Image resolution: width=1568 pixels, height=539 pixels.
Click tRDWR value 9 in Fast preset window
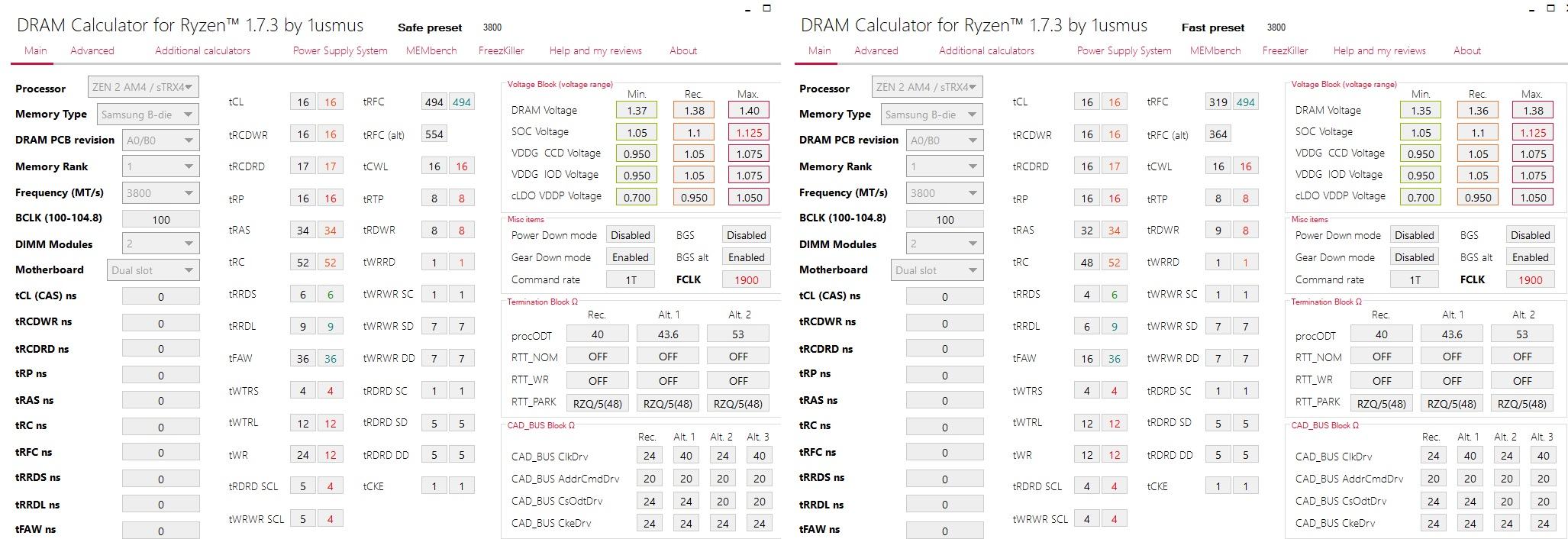(1218, 230)
